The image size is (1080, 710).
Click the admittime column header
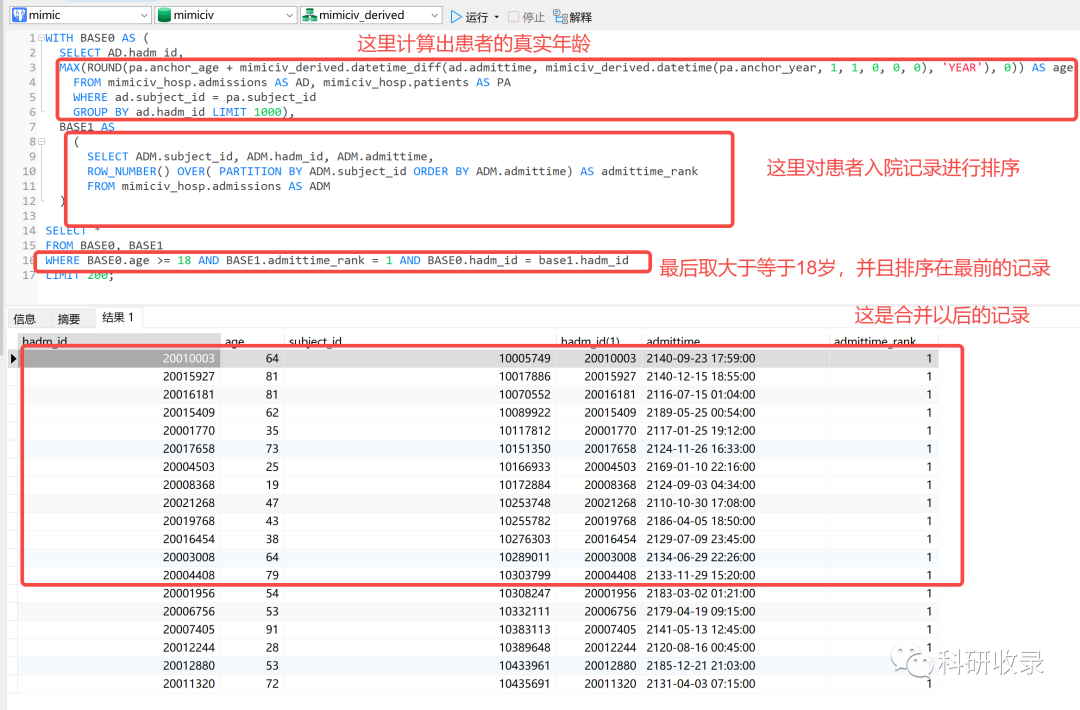[735, 341]
